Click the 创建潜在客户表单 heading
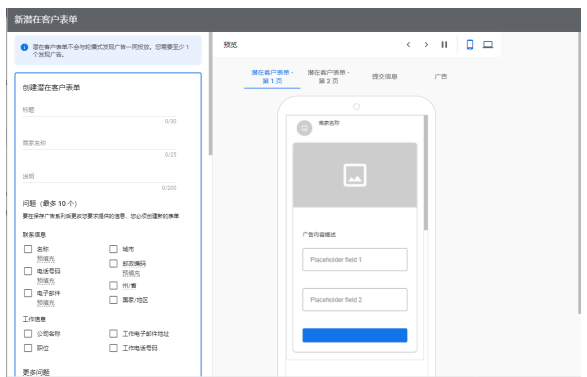 pos(51,88)
